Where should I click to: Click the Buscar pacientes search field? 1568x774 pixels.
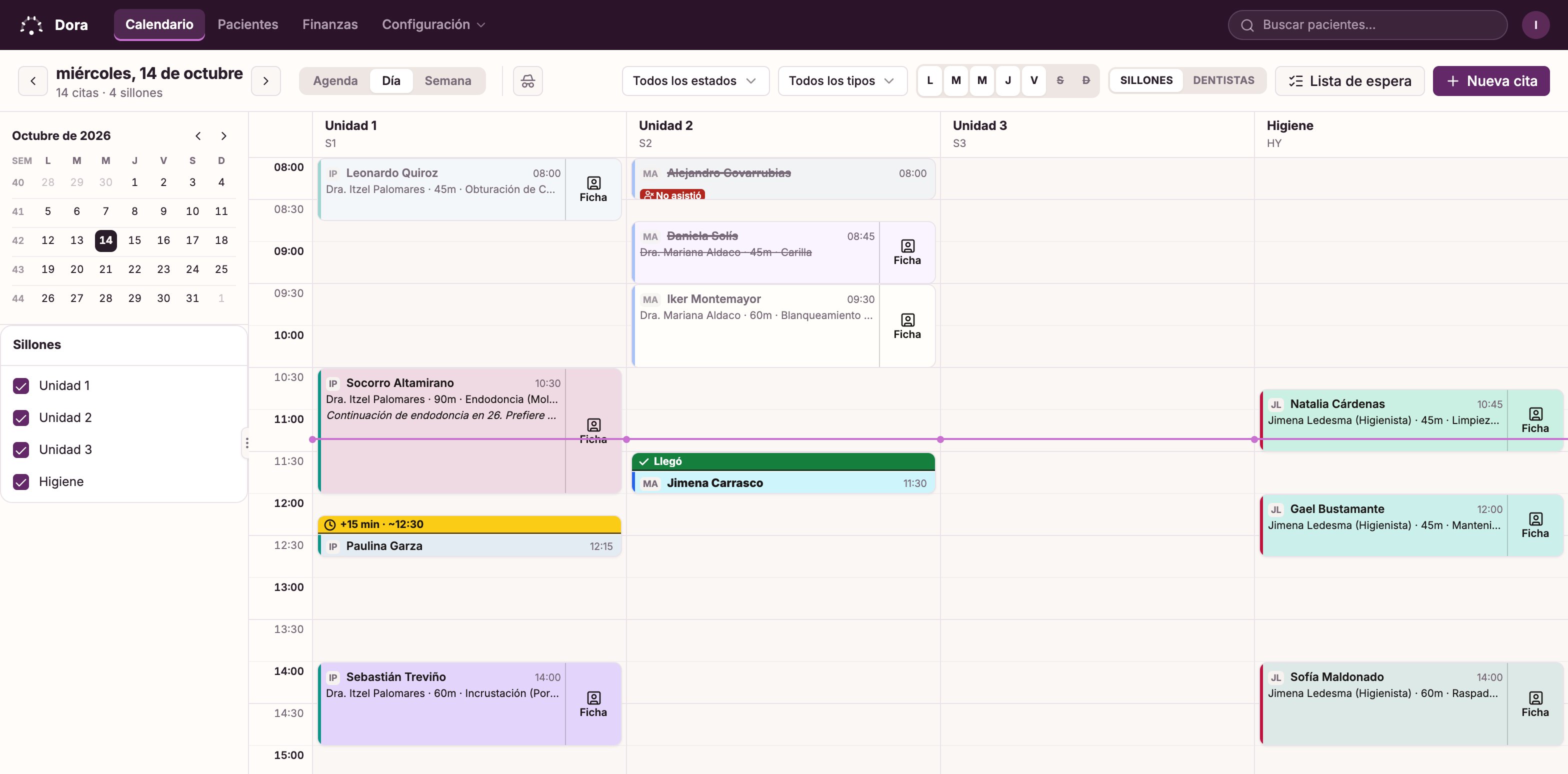(x=1367, y=25)
